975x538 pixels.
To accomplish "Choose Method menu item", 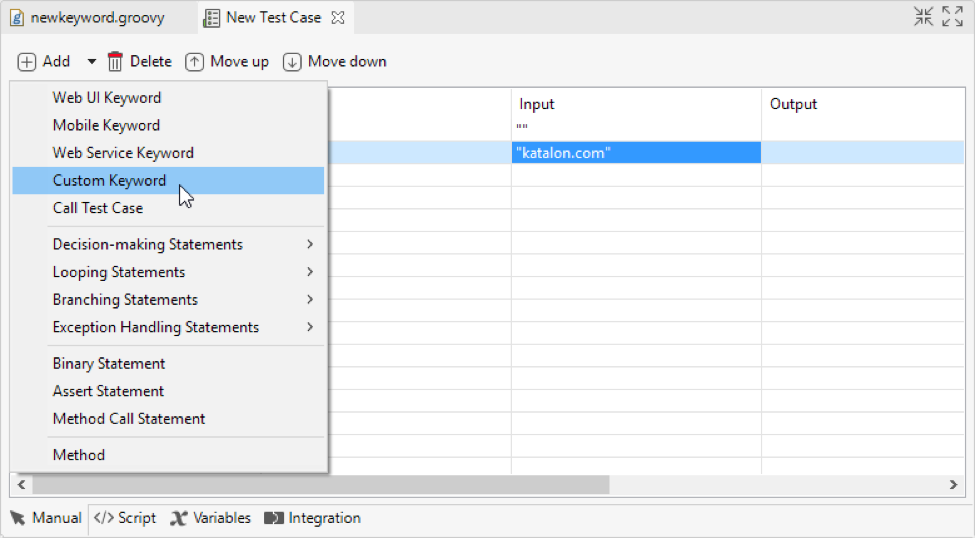I will click(x=168, y=455).
